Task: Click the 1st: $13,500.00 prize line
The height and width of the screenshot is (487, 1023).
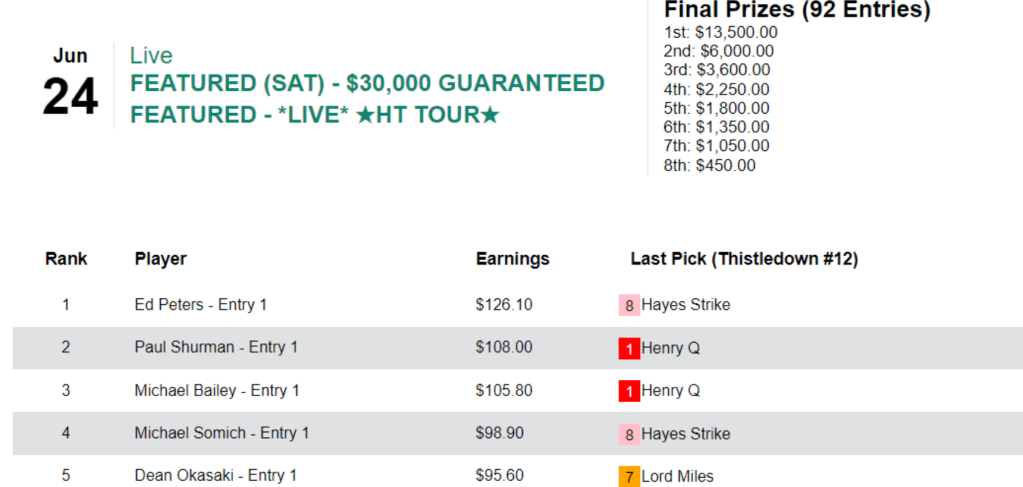Action: pyautogui.click(x=720, y=32)
